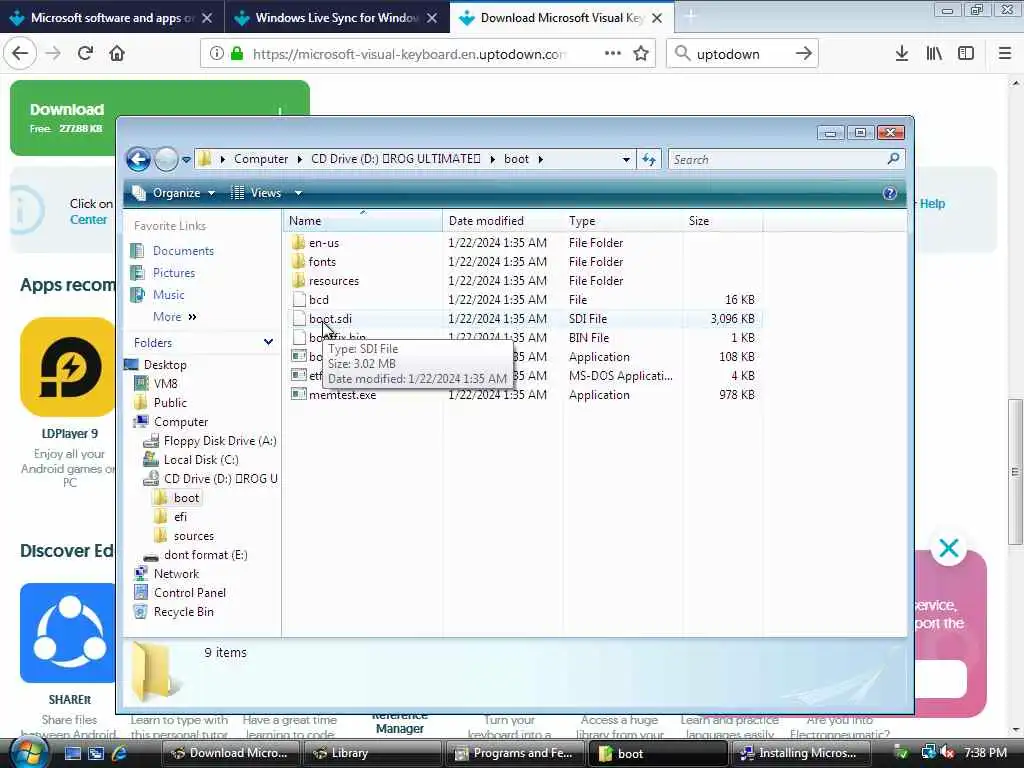This screenshot has height=768, width=1024.
Task: Select Floppy Disk Drive (A:) in tree
Action: coord(219,441)
